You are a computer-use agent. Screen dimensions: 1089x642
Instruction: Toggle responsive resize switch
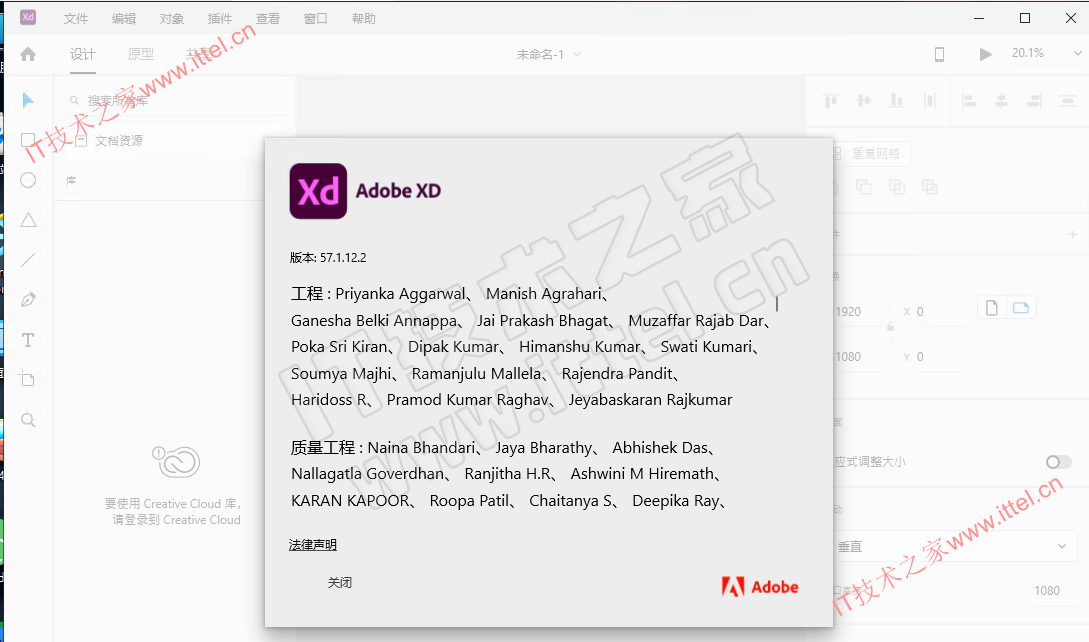1058,462
